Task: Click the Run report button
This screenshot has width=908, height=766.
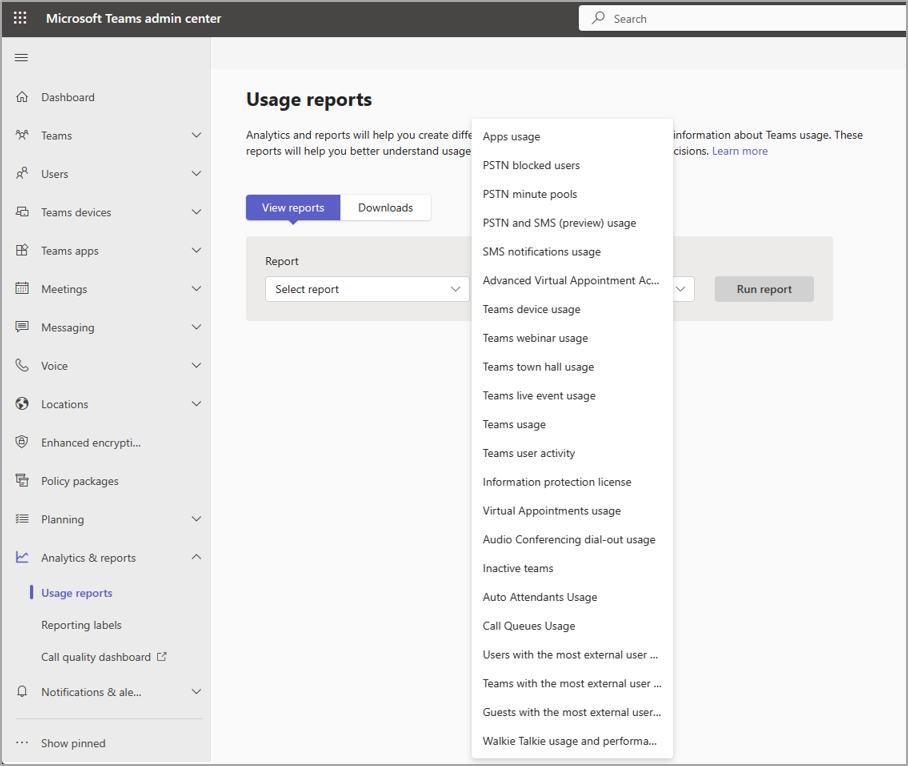Action: point(764,289)
